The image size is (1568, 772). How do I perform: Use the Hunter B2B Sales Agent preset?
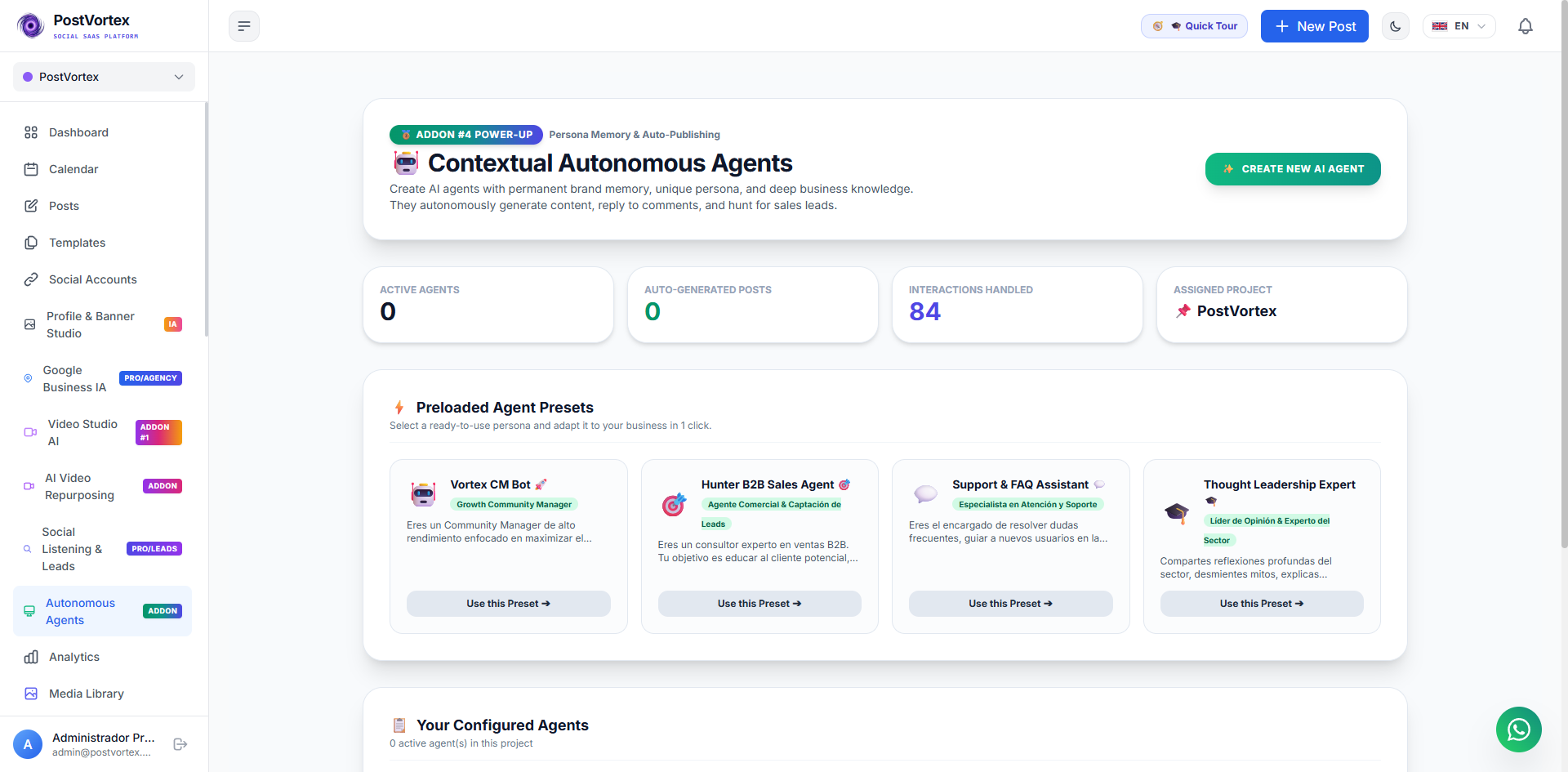pos(759,604)
